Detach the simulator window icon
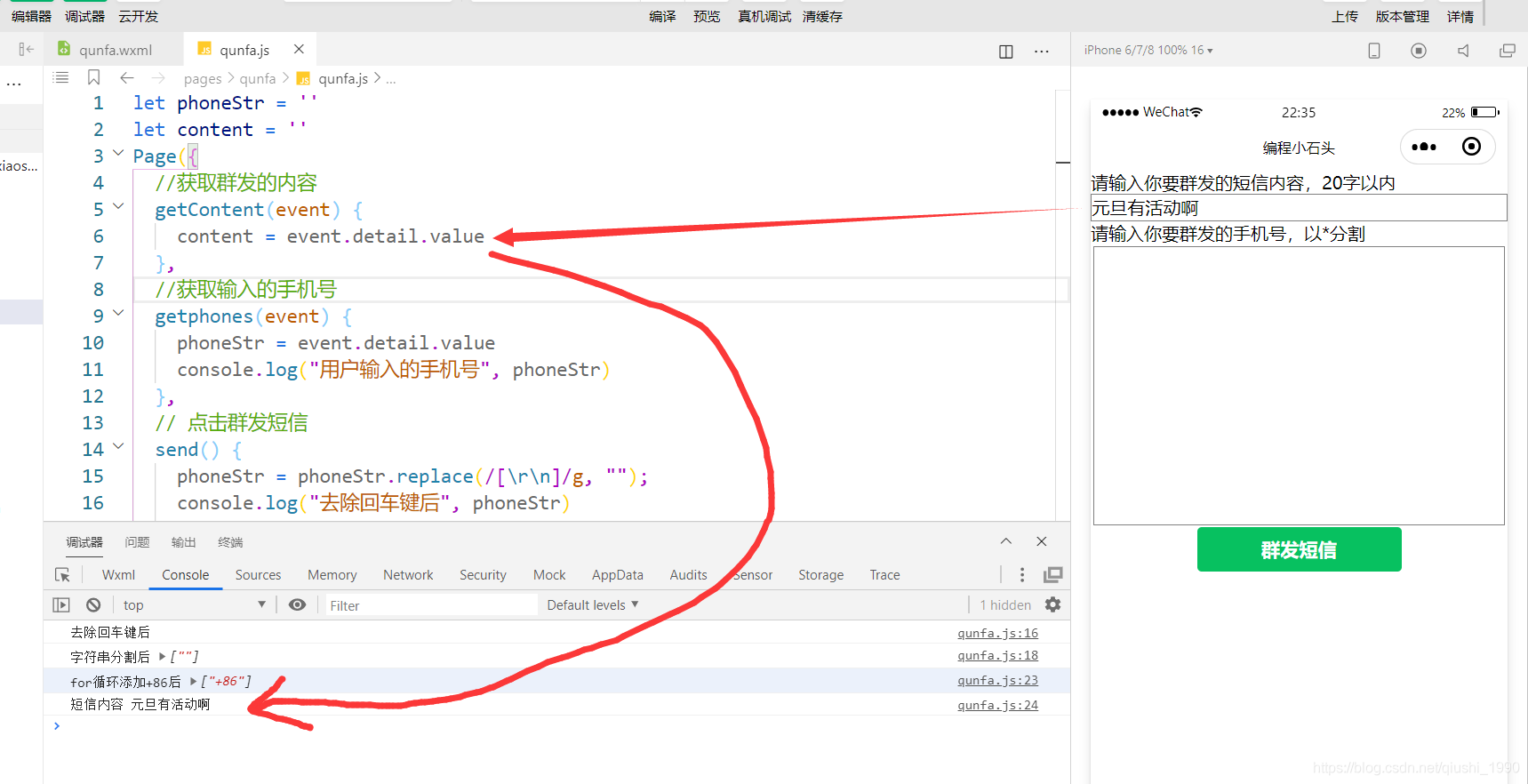1528x784 pixels. click(x=1508, y=51)
